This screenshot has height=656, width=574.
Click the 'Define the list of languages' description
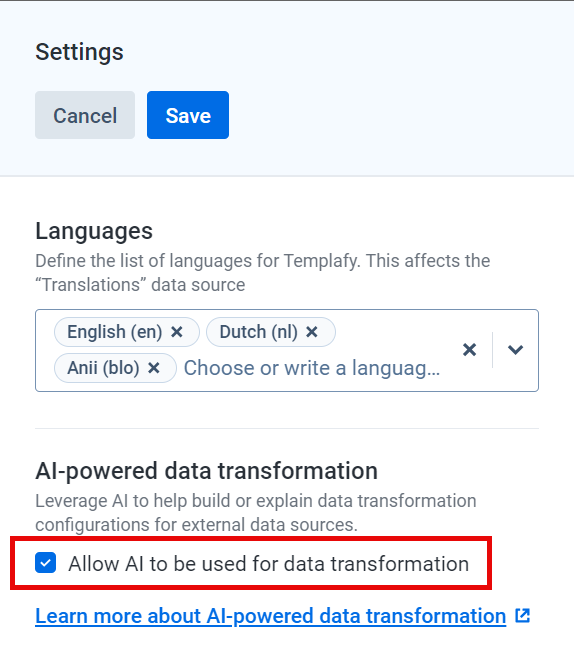click(x=263, y=273)
